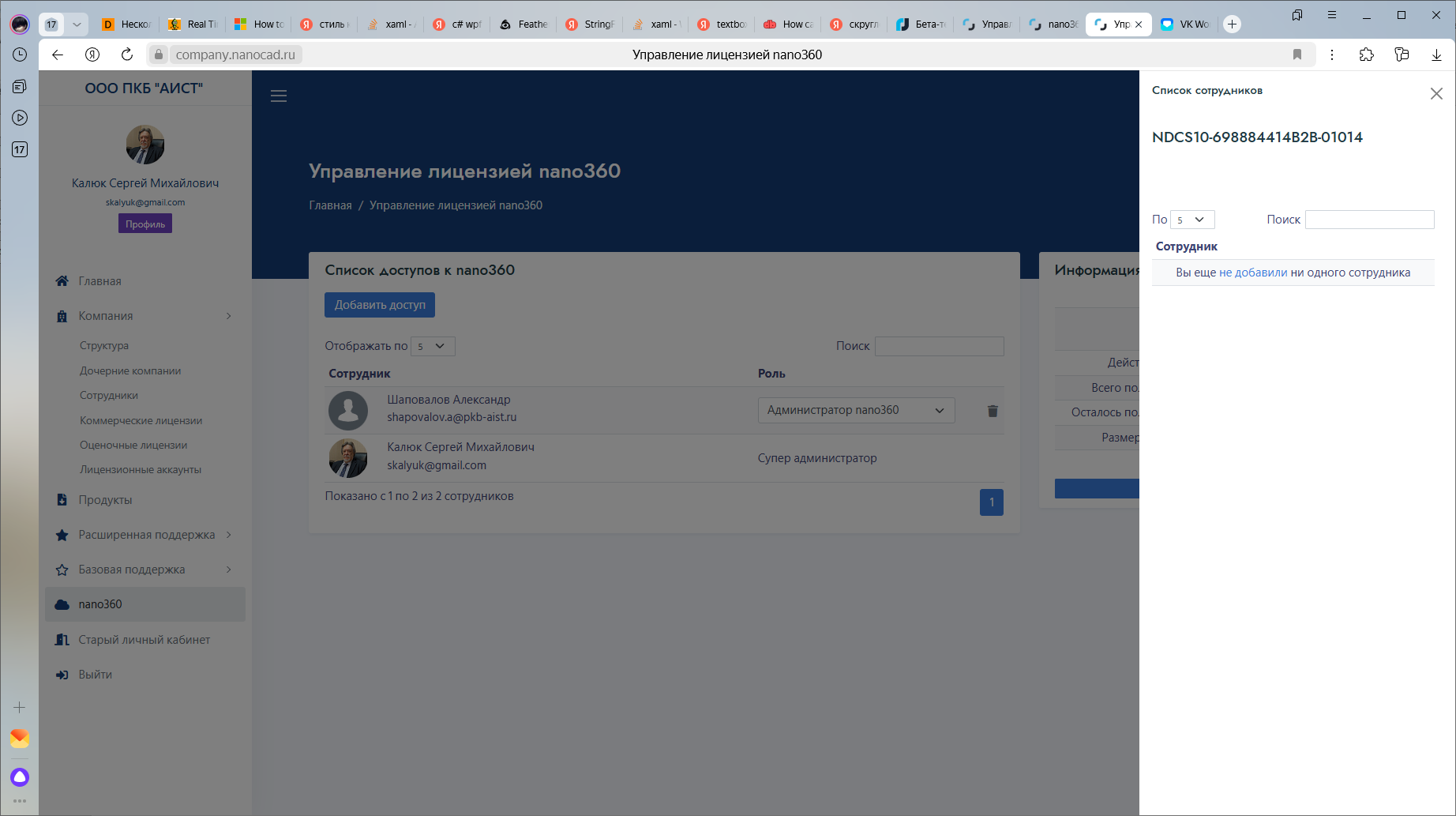Viewport: 1456px width, 816px height.
Task: Open the tab groups dropdown arrow beside tab counter
Action: pos(77,24)
